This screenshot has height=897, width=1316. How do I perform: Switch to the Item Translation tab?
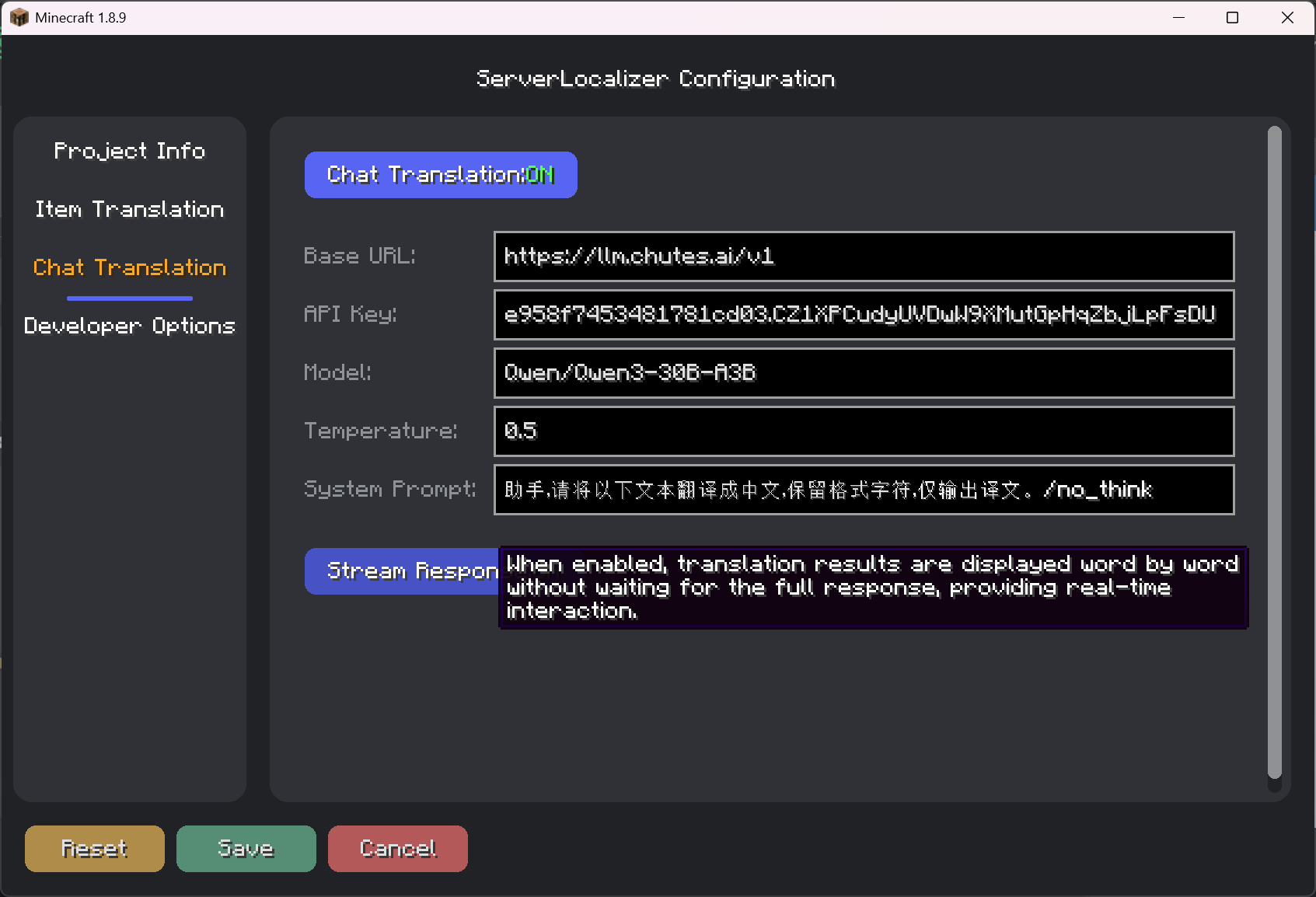pyautogui.click(x=129, y=209)
